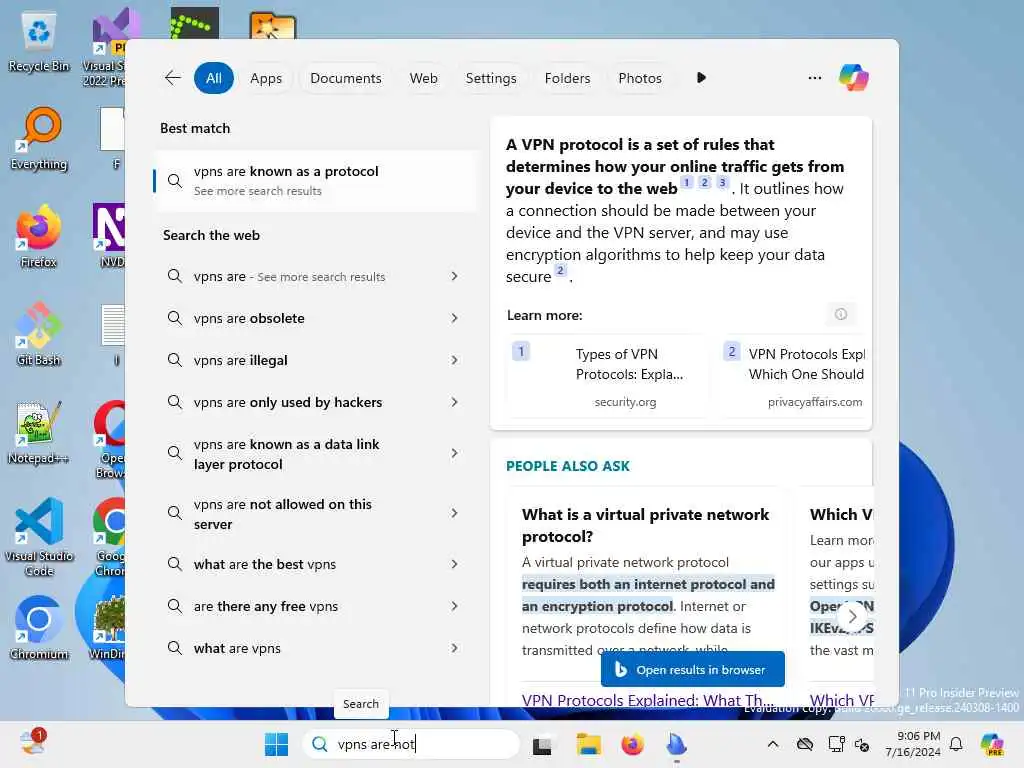Screen dimensions: 1024x768
Task: Open File Explorer on taskbar
Action: tap(588, 744)
